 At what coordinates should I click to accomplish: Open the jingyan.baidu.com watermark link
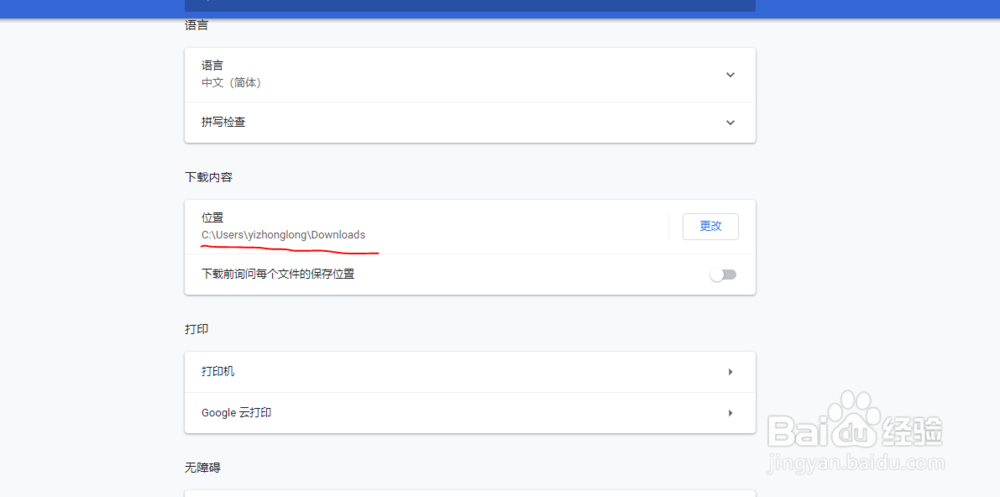pos(855,465)
